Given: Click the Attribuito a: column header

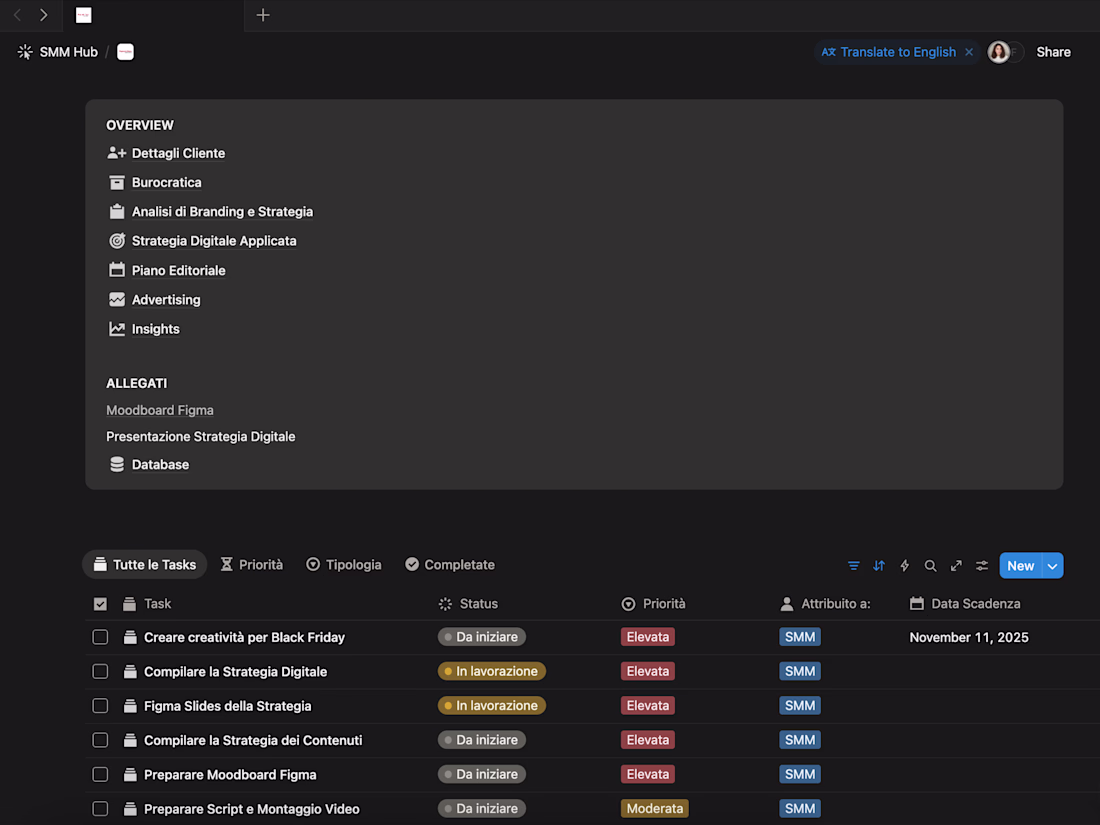Looking at the screenshot, I should coord(825,604).
